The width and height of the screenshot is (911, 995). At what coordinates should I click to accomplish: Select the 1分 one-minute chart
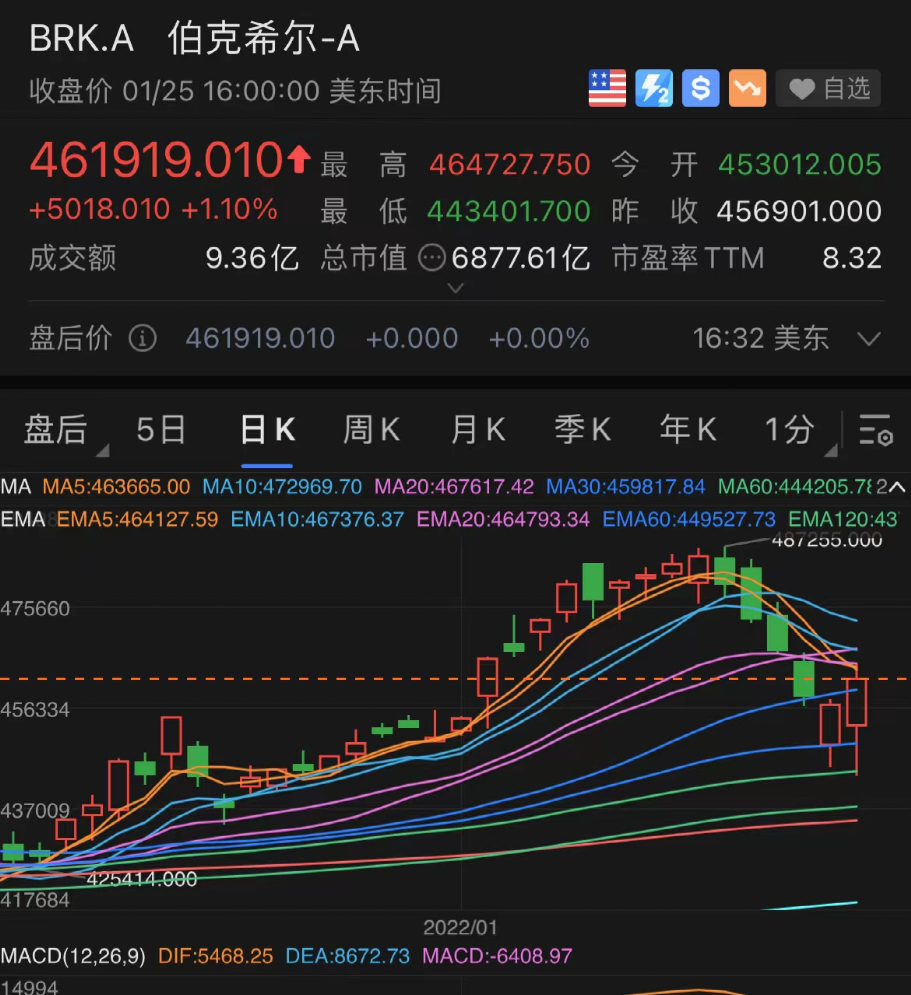[x=790, y=429]
